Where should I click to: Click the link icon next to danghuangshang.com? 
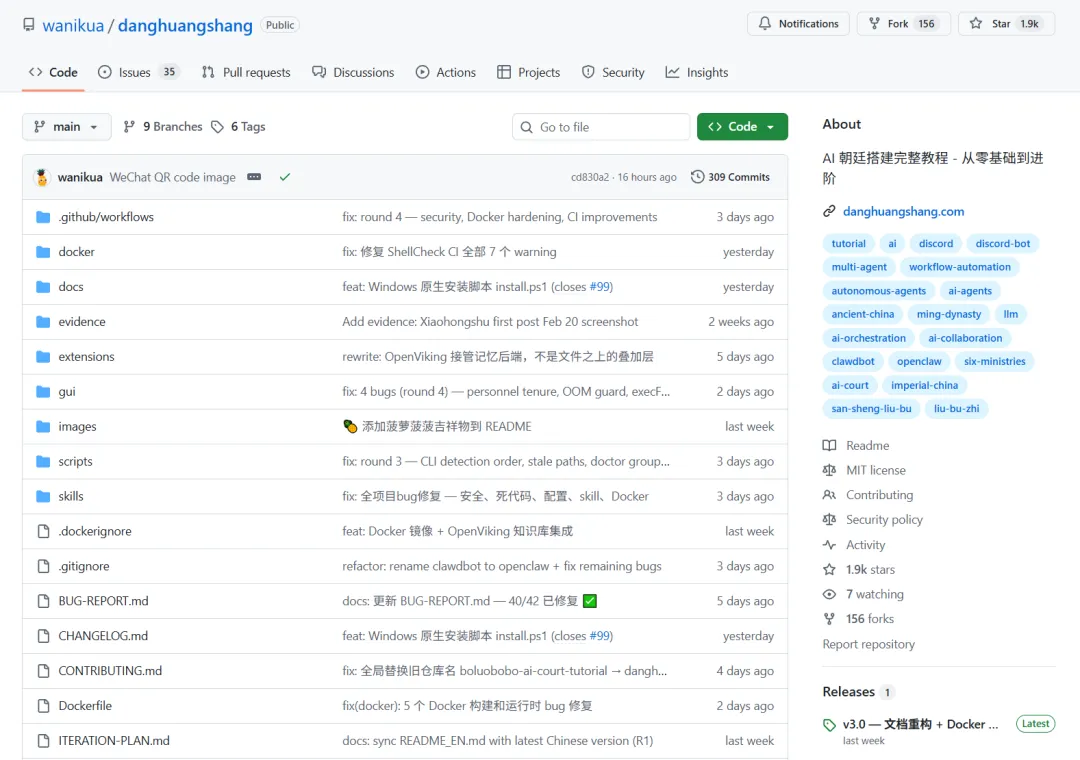829,212
